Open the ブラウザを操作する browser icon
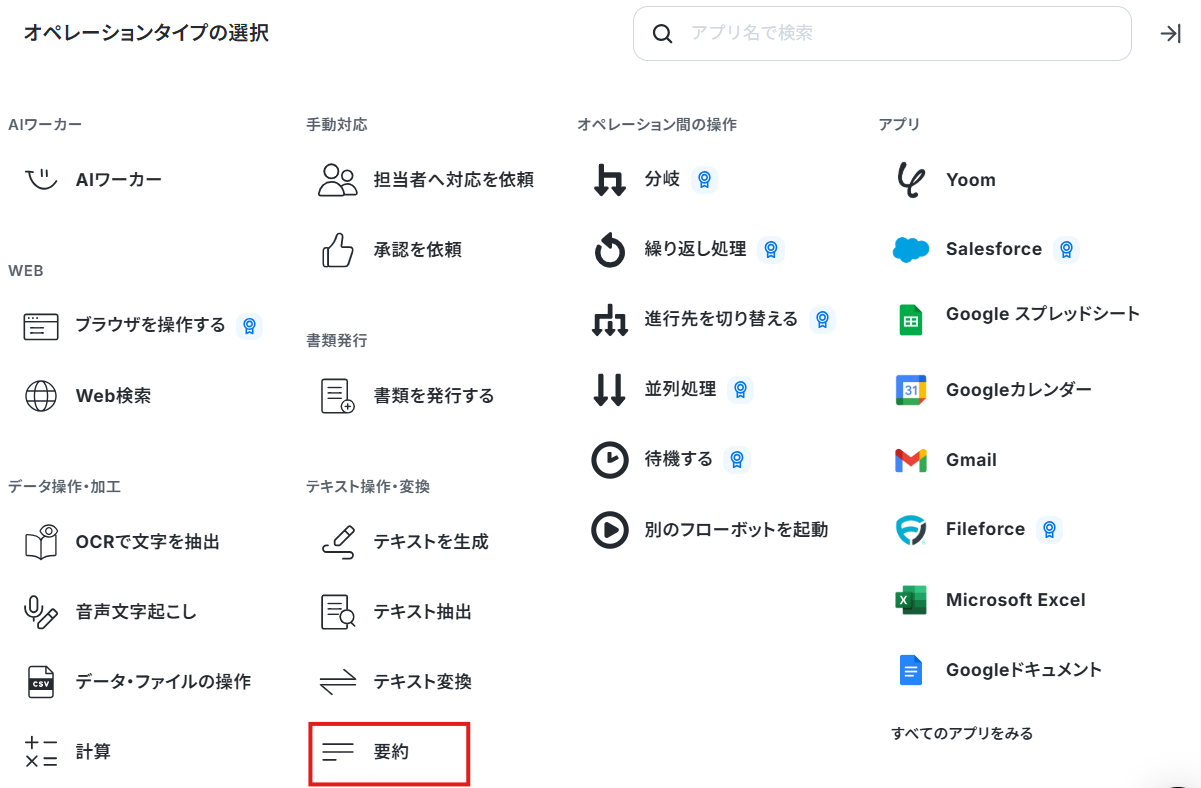 41,326
